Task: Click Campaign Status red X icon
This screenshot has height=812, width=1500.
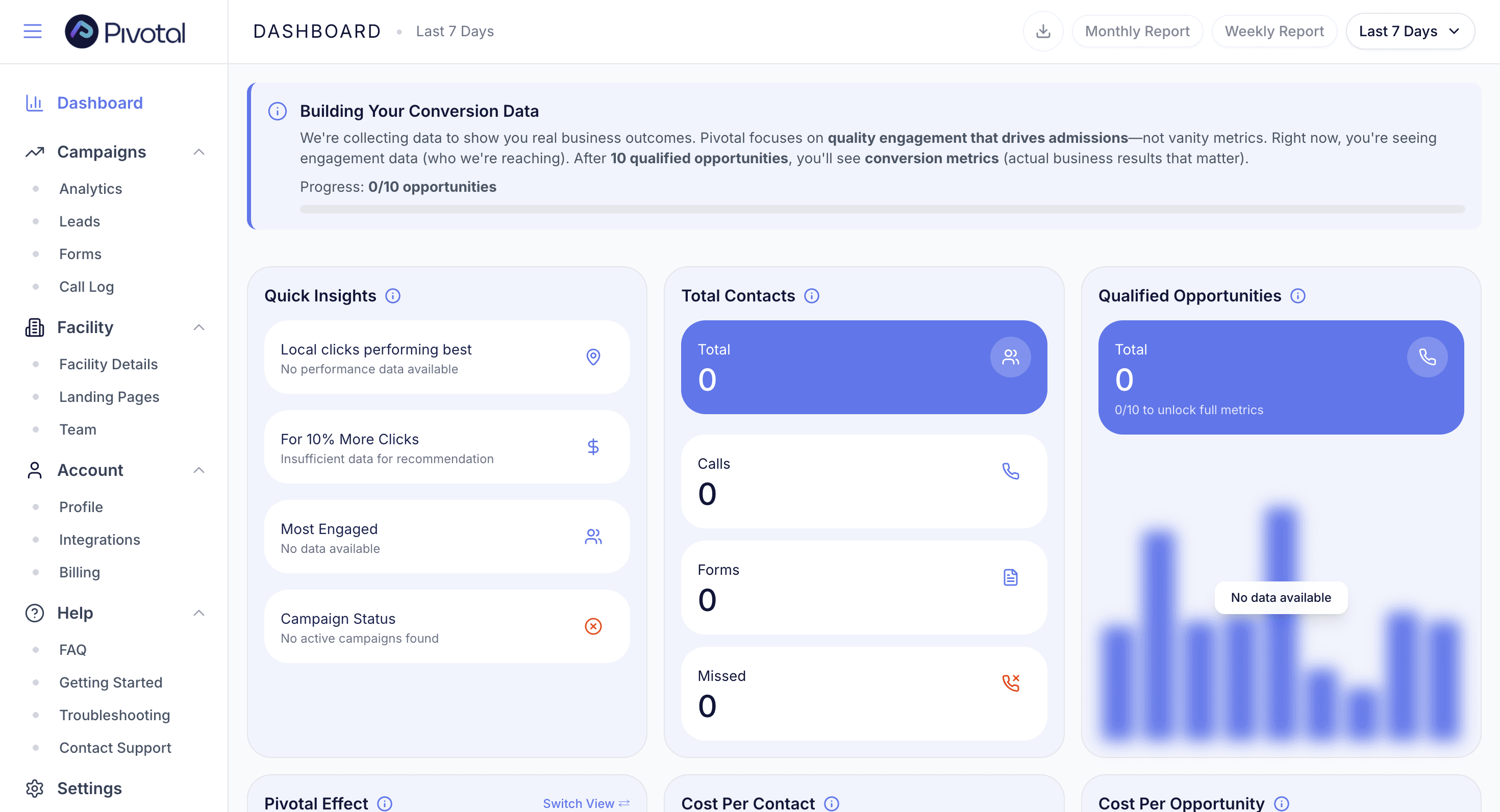Action: click(593, 626)
